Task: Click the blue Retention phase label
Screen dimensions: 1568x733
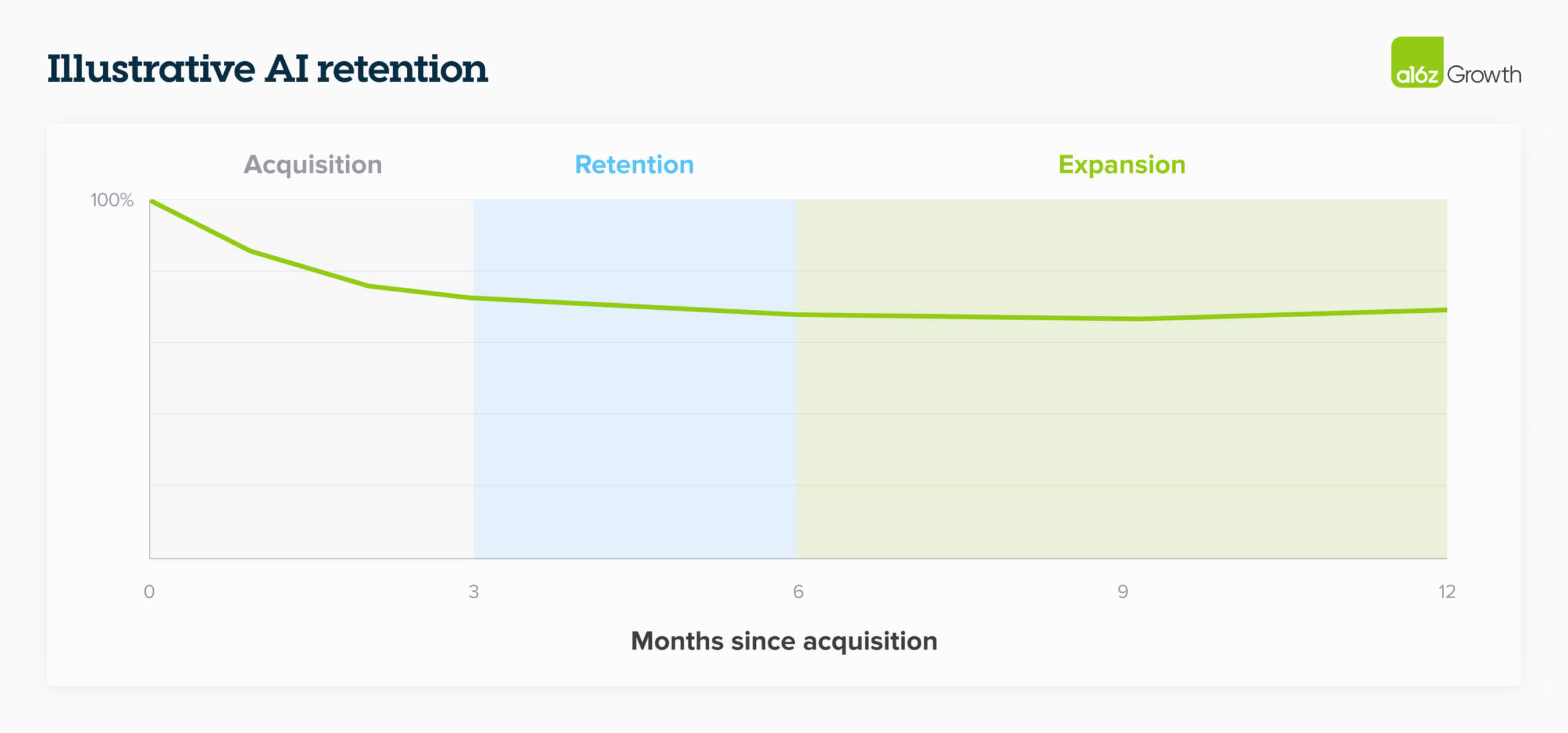Action: click(x=634, y=165)
